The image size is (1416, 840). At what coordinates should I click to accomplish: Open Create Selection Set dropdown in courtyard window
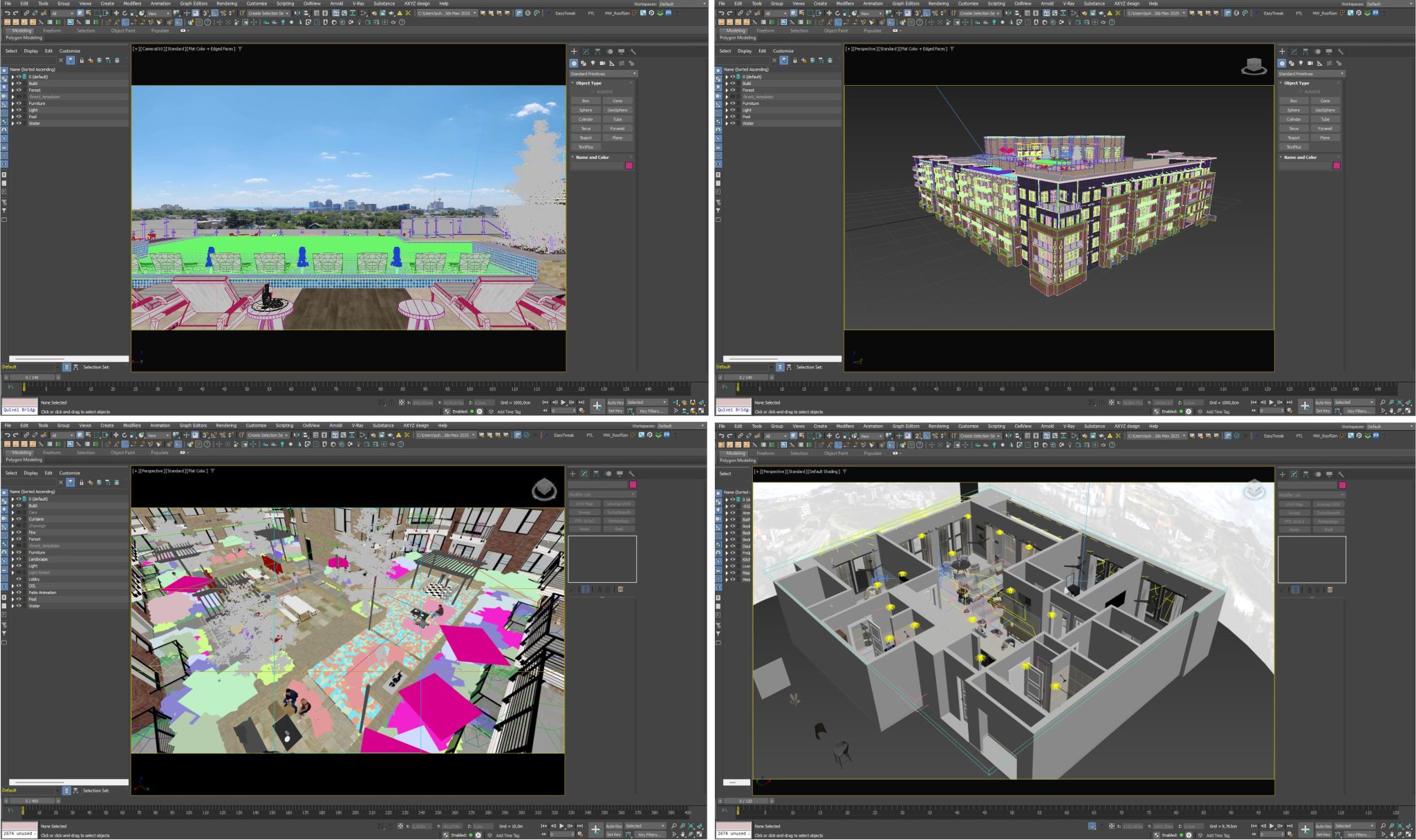(x=268, y=436)
